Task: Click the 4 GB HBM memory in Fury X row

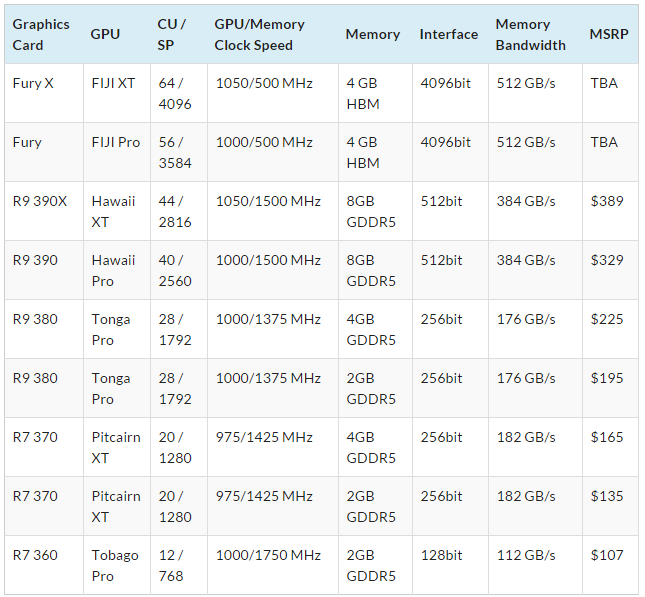Action: coord(376,93)
